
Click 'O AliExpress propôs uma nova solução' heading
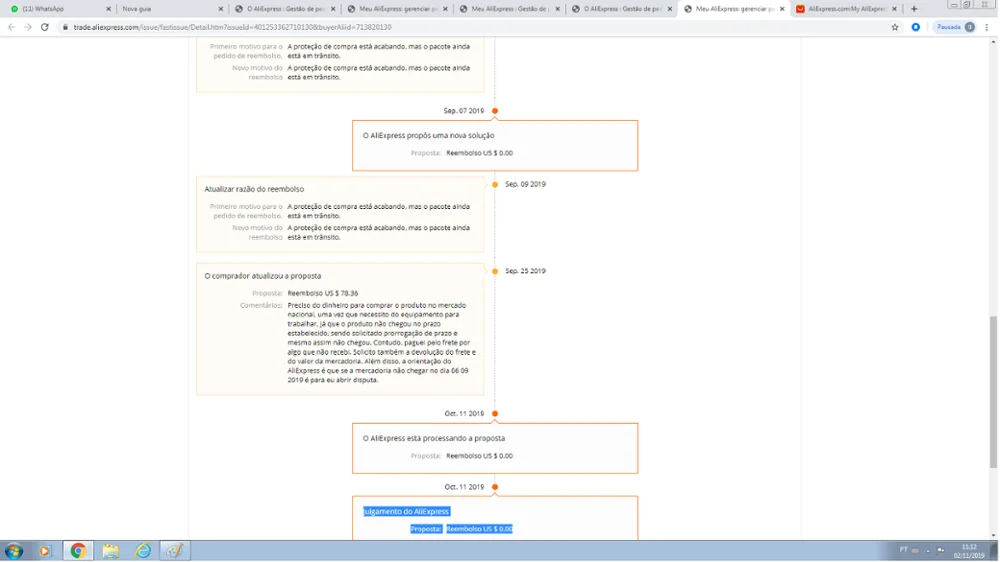coord(429,135)
